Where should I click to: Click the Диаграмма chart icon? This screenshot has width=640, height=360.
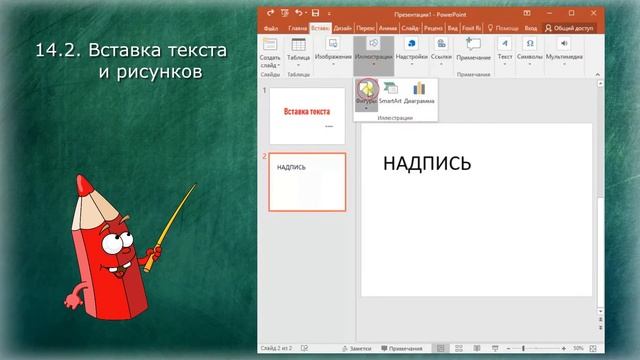point(419,88)
